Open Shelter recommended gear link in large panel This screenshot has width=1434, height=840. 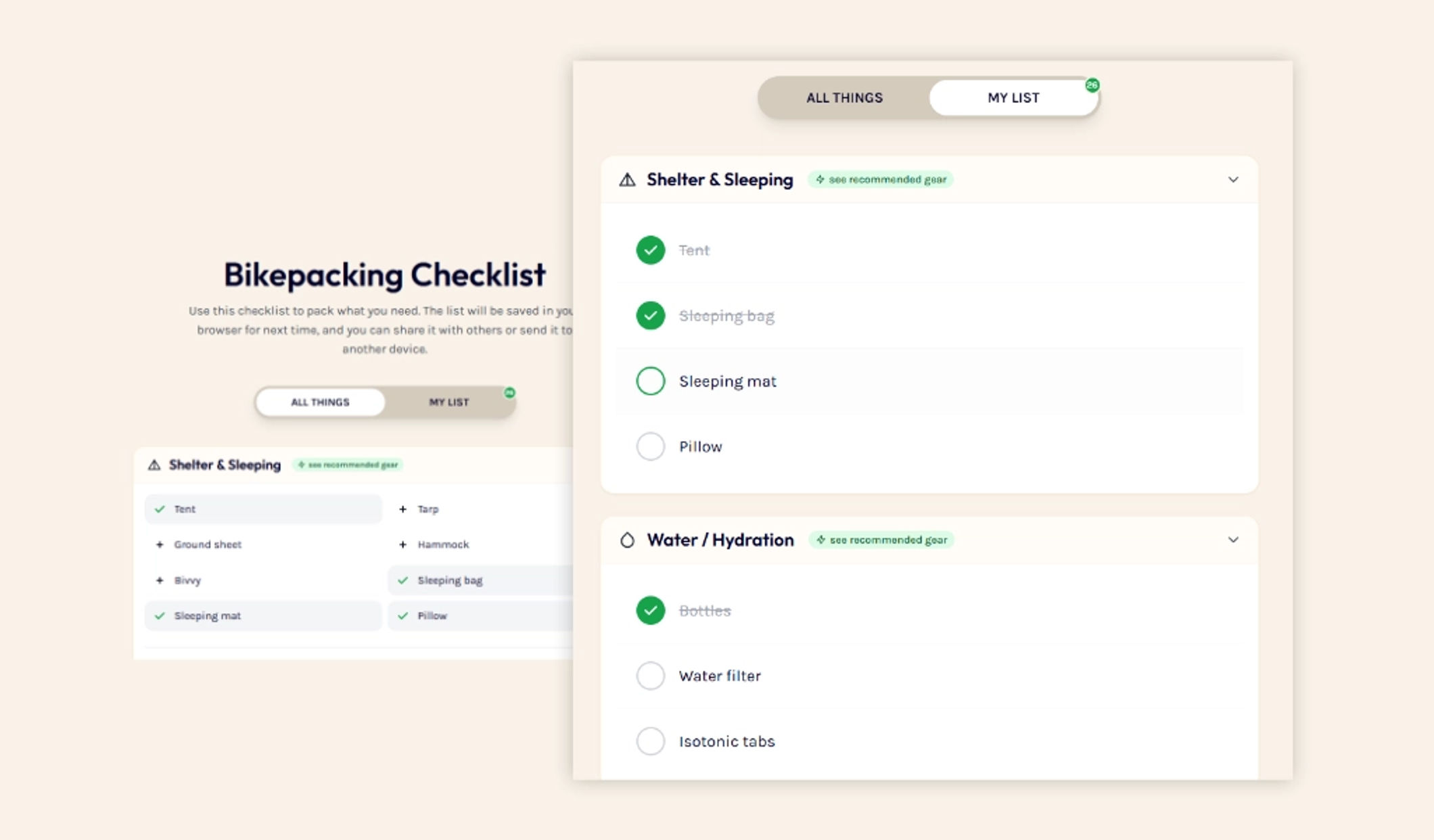881,180
